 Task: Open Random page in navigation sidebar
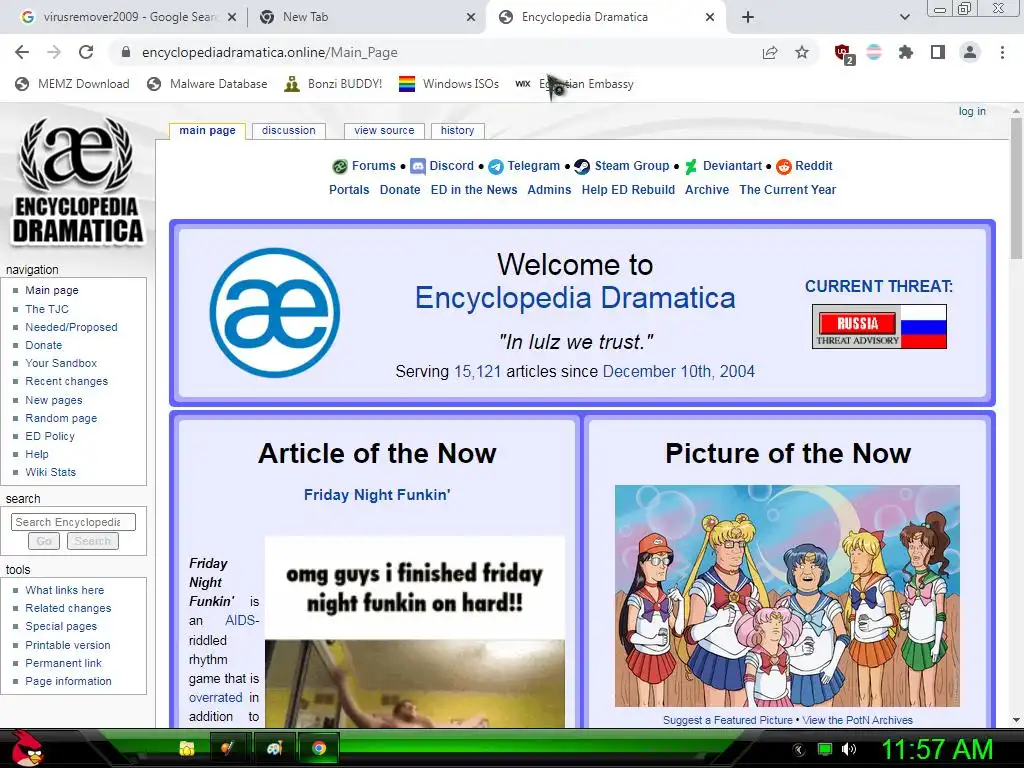click(61, 418)
